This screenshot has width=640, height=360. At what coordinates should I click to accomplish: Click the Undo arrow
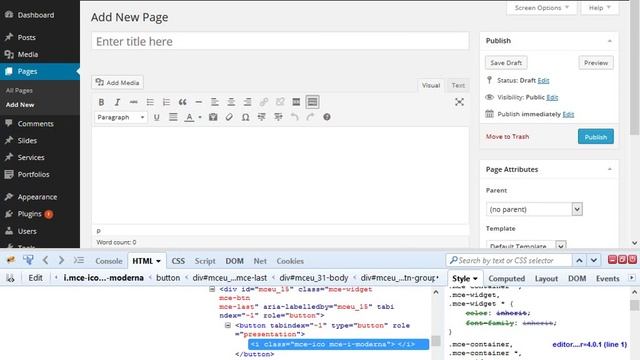click(294, 118)
